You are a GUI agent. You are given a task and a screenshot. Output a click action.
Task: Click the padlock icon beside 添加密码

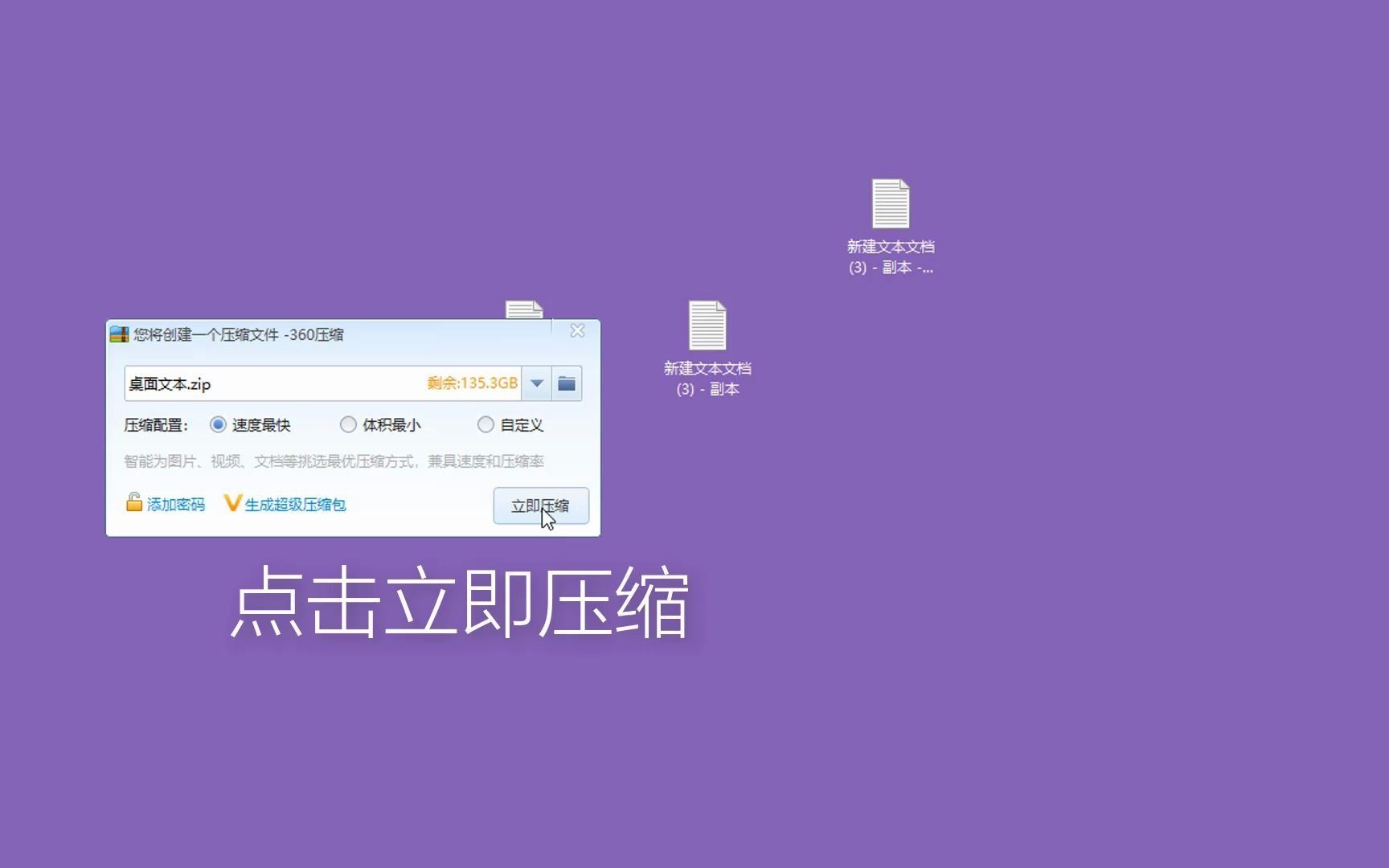(x=134, y=502)
